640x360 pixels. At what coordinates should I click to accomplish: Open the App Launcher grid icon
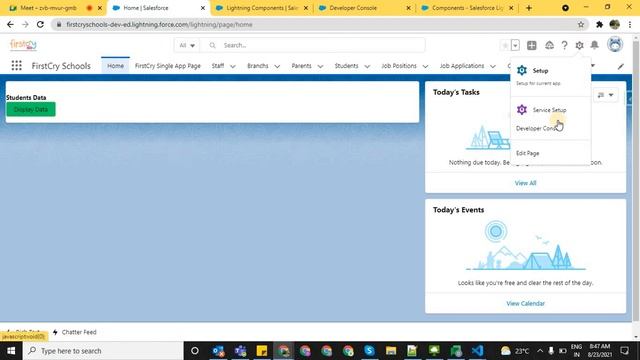(16, 66)
